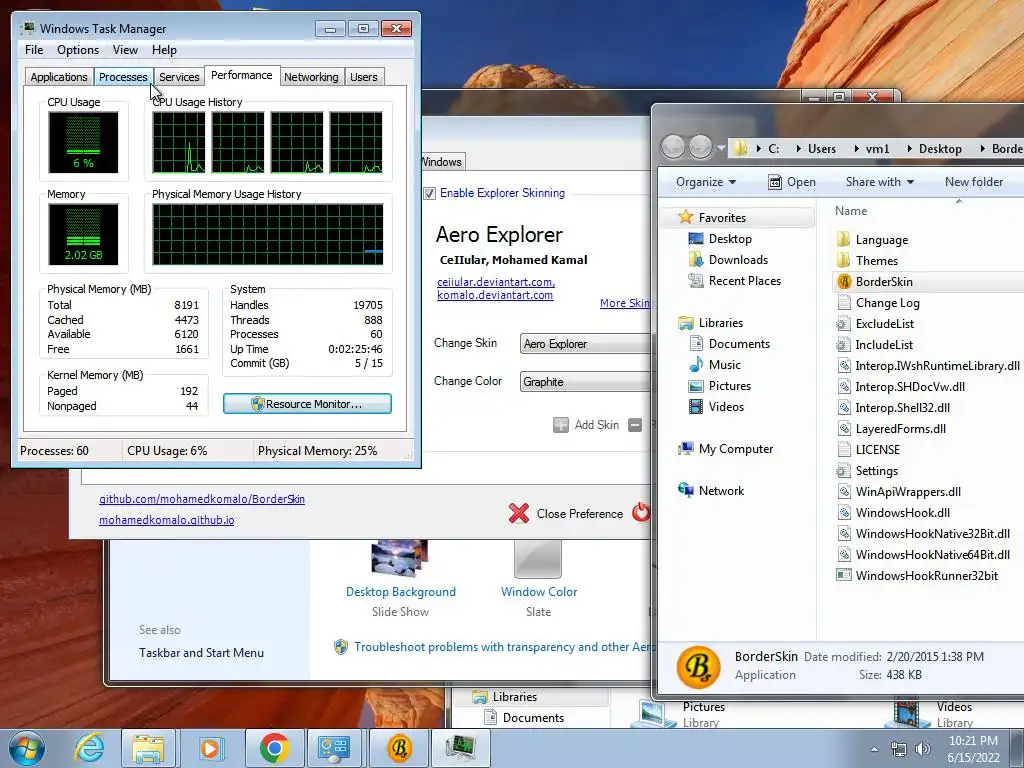The width and height of the screenshot is (1024, 768).
Task: Select Change Log file icon
Action: 844,302
